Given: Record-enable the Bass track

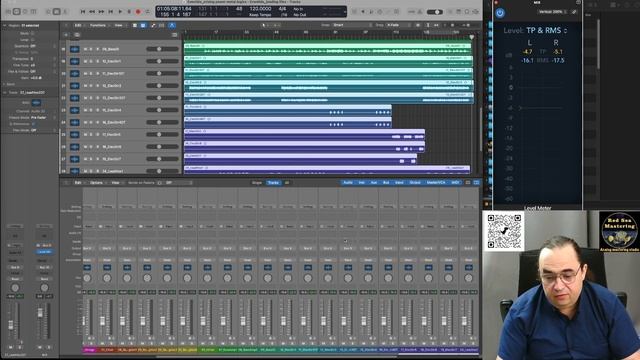Looking at the screenshot, I should coord(97,49).
